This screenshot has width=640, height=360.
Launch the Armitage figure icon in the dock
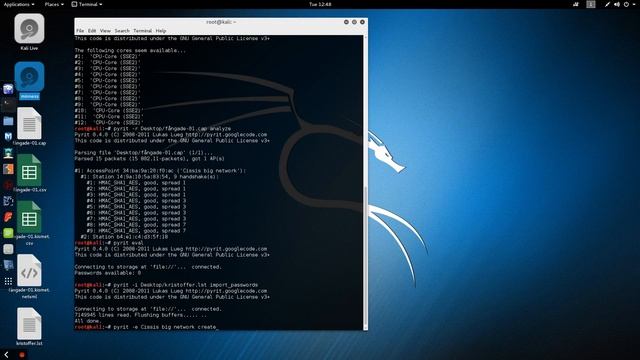(8, 153)
